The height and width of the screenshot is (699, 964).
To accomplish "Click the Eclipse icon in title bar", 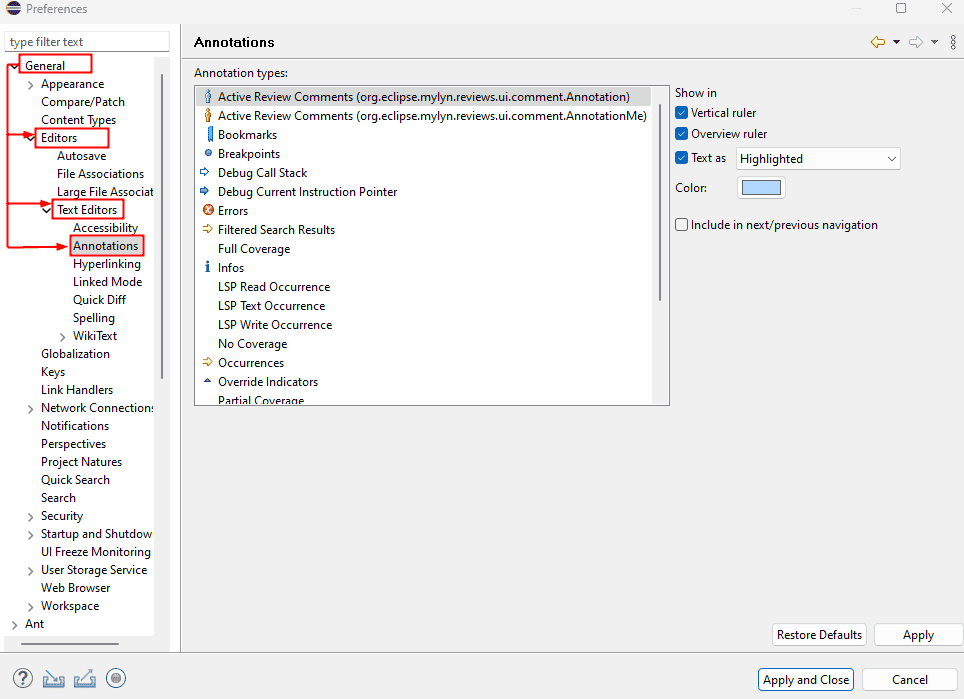I will coord(14,8).
